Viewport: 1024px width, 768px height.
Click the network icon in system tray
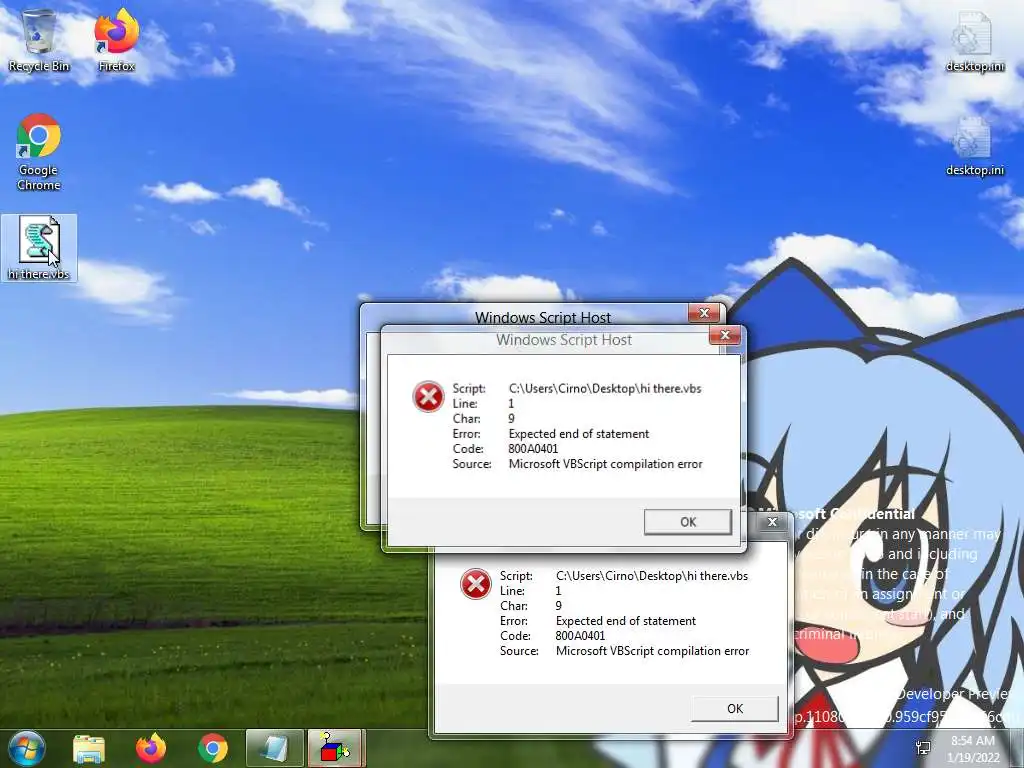point(923,748)
